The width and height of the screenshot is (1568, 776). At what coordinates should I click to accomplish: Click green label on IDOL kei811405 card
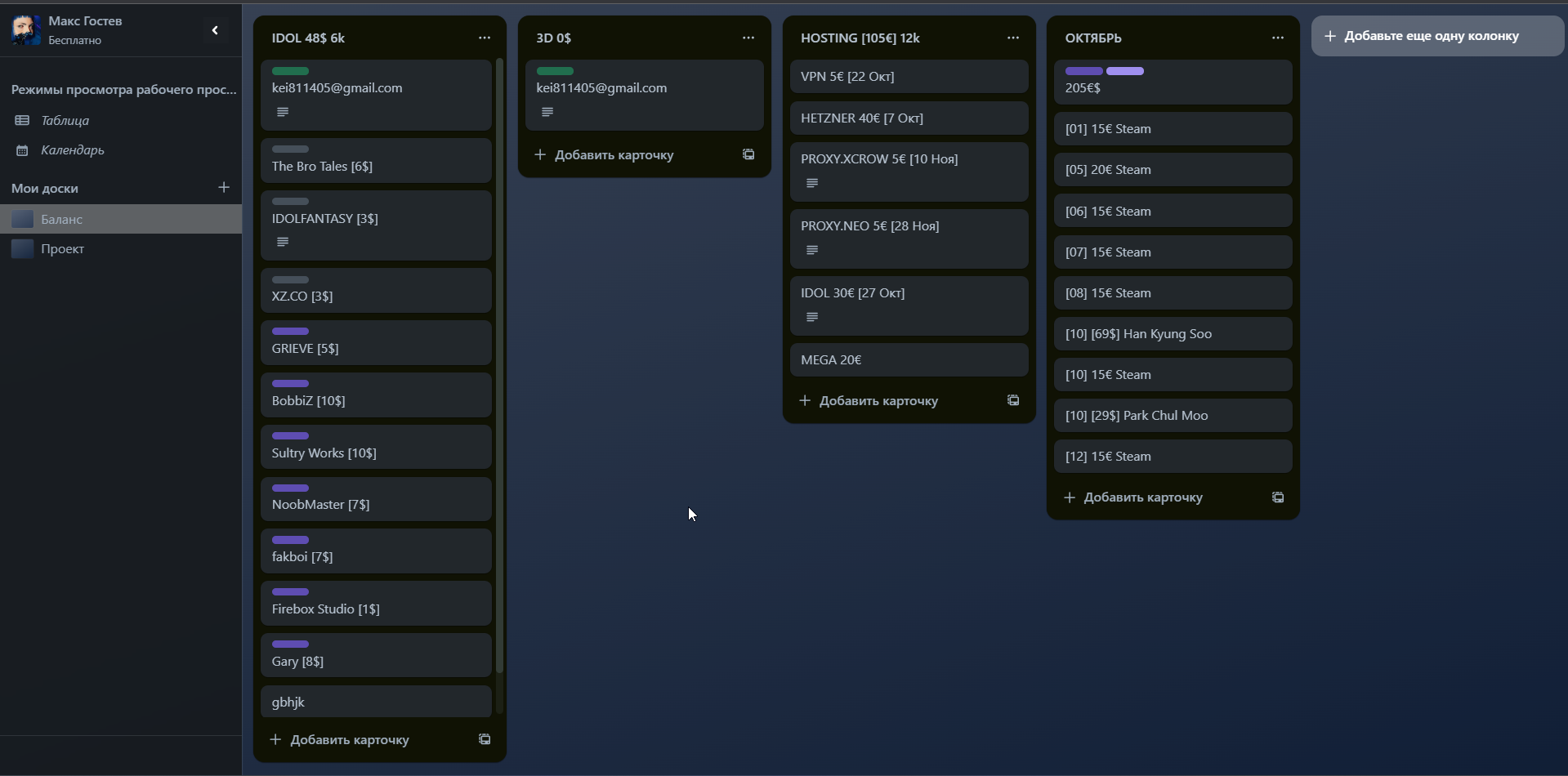point(290,71)
